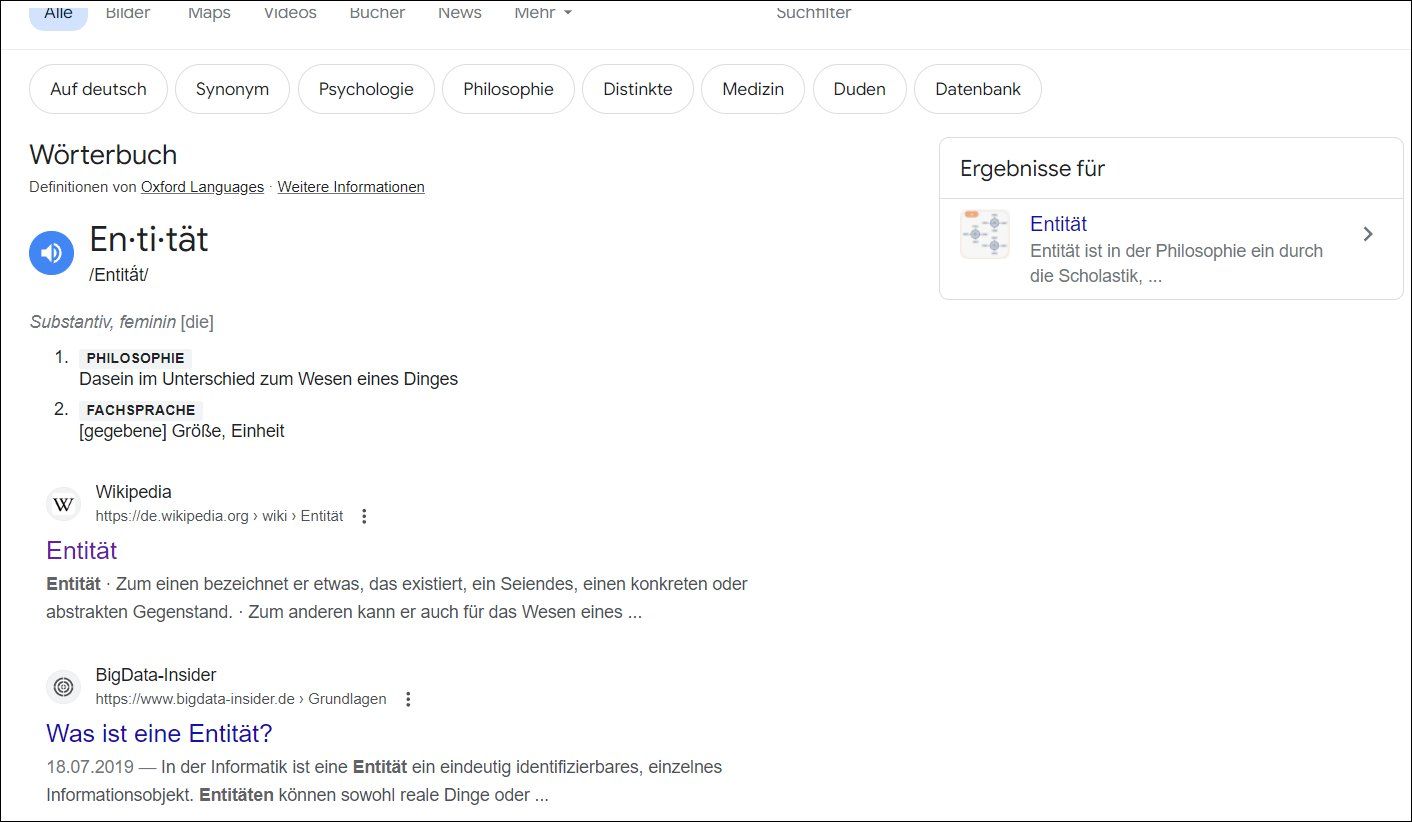This screenshot has height=822, width=1412.
Task: Click the FACHSPRACHE label in definition two
Action: tap(141, 410)
